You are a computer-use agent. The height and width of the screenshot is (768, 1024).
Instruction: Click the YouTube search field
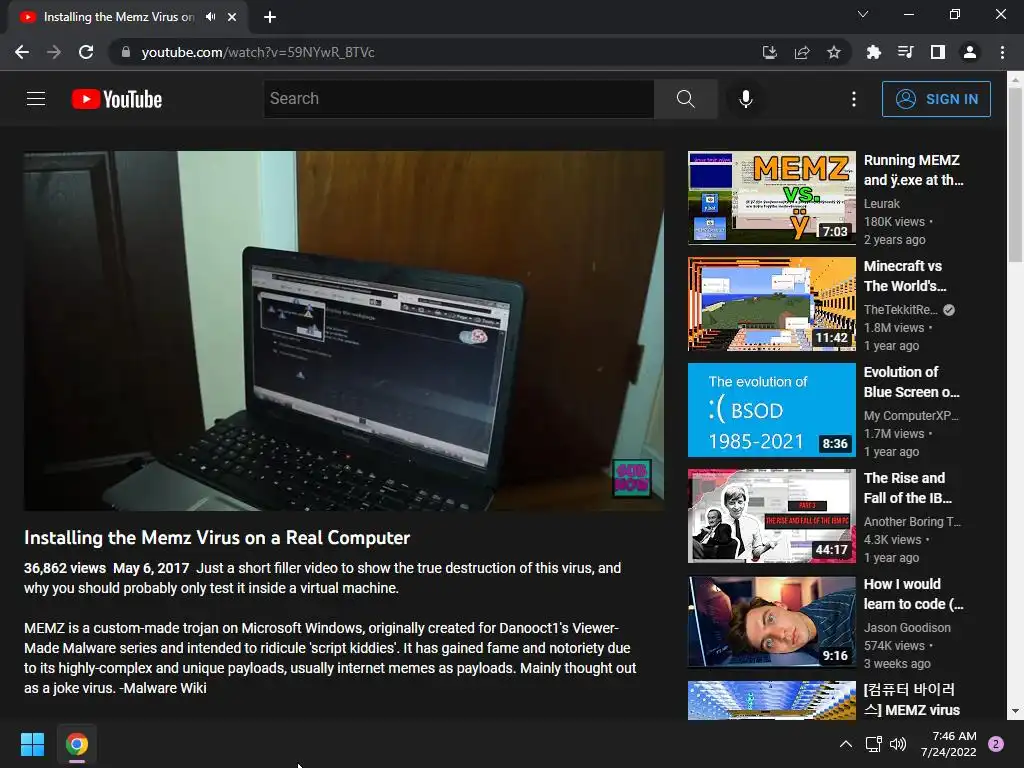(458, 99)
